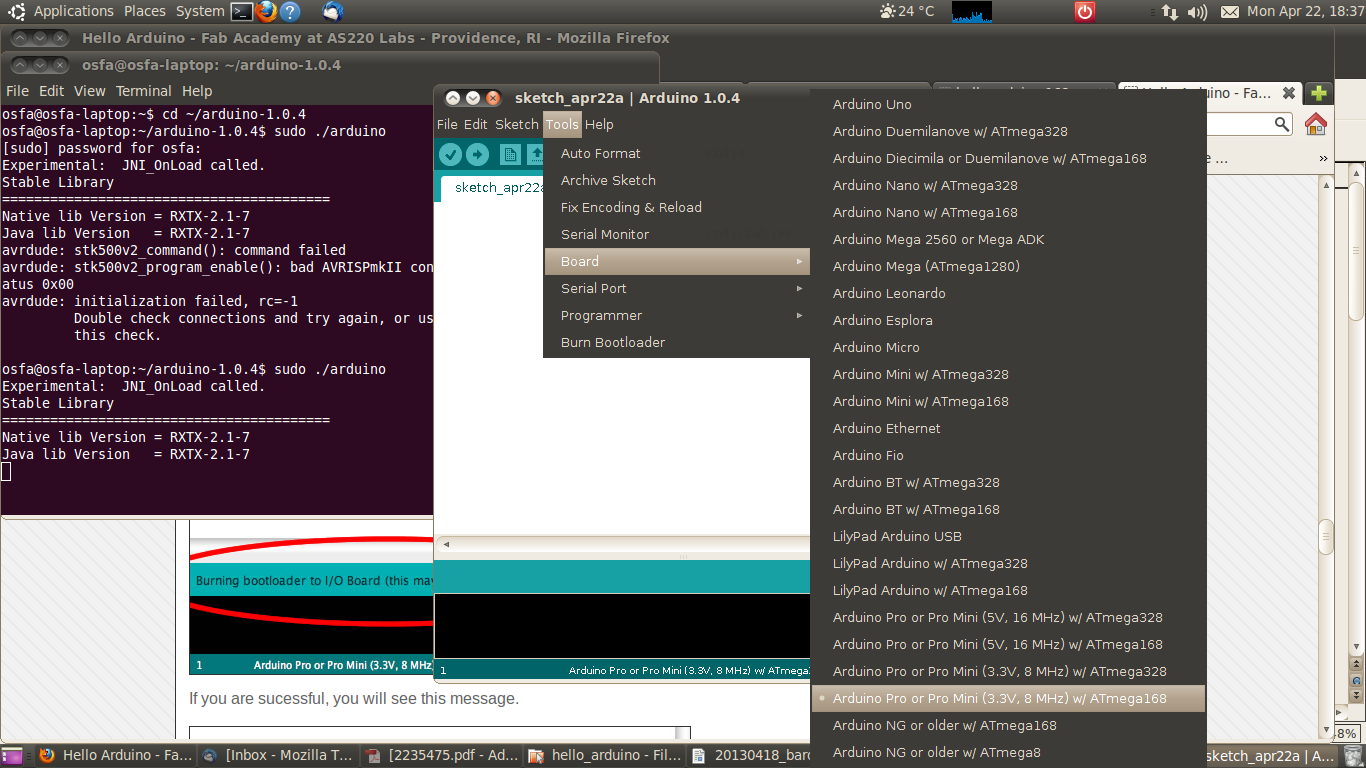The width and height of the screenshot is (1366, 768).
Task: Open the terminal launcher in top panel
Action: pos(242,12)
